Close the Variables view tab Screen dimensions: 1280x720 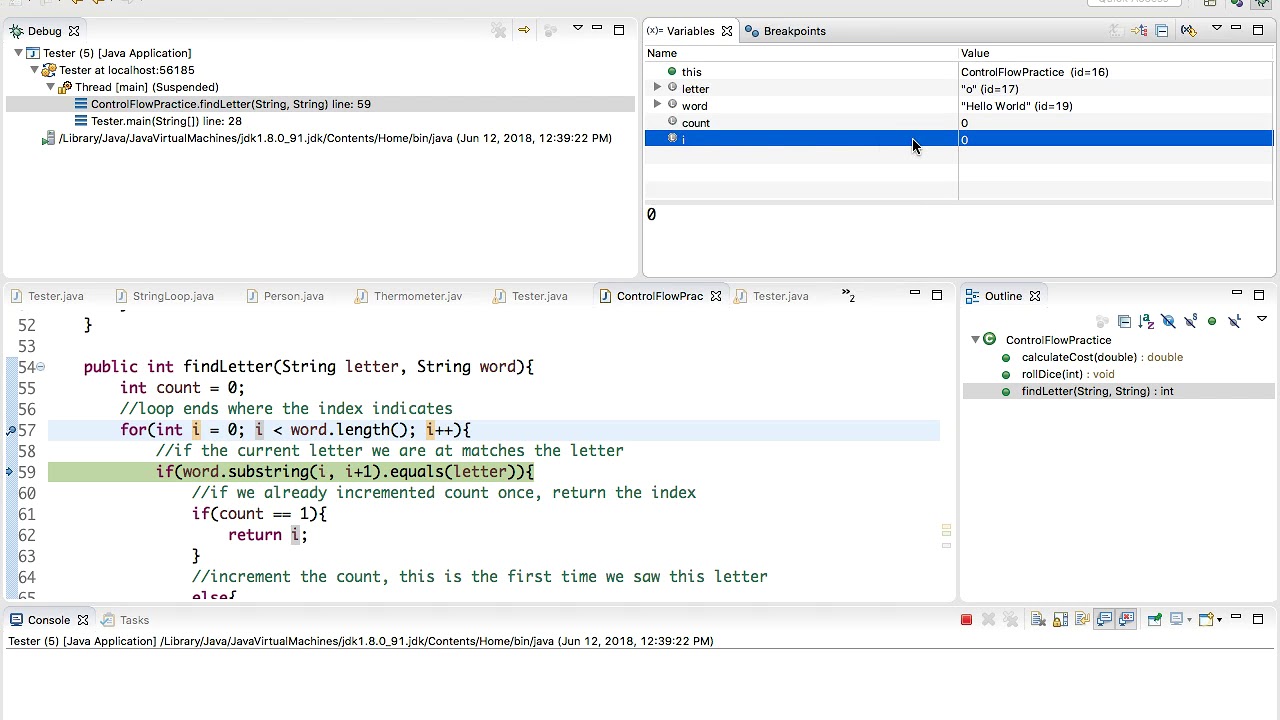pyautogui.click(x=727, y=31)
